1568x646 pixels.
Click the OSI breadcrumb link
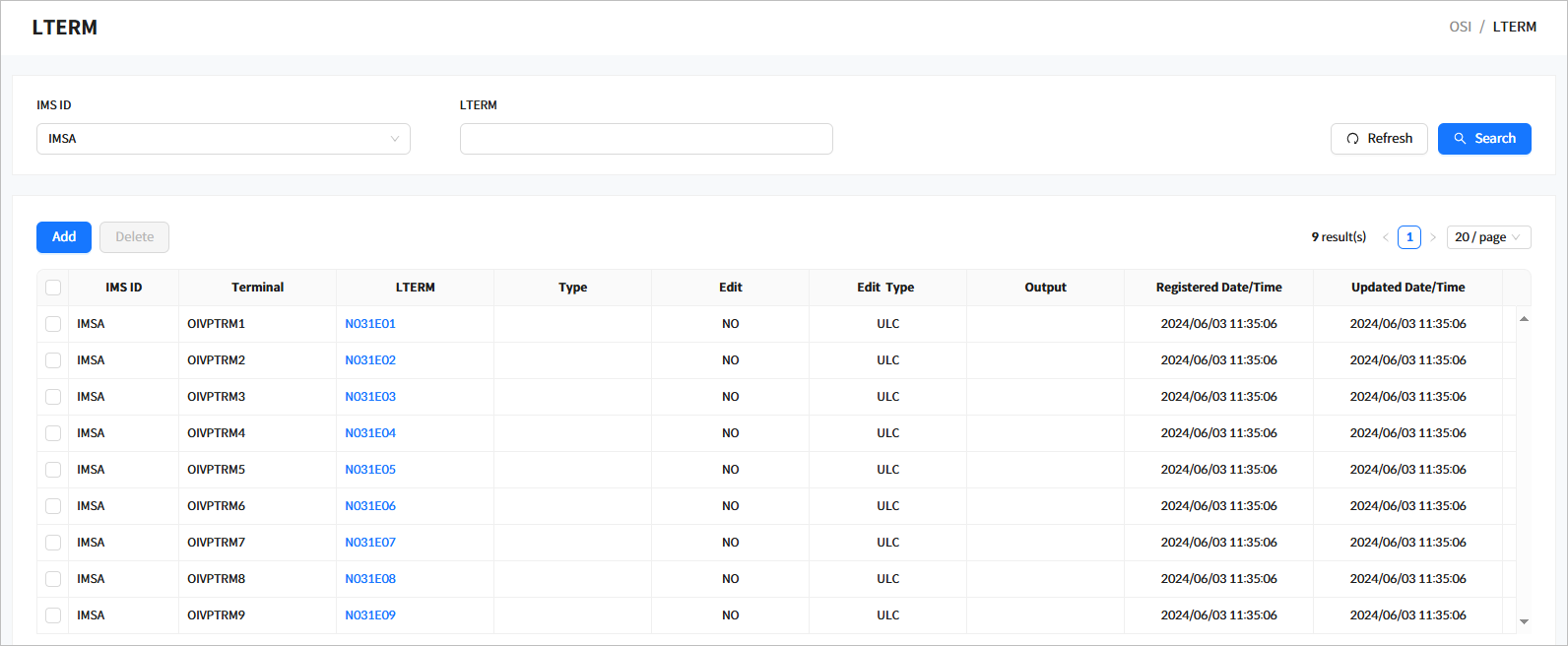[x=1460, y=27]
